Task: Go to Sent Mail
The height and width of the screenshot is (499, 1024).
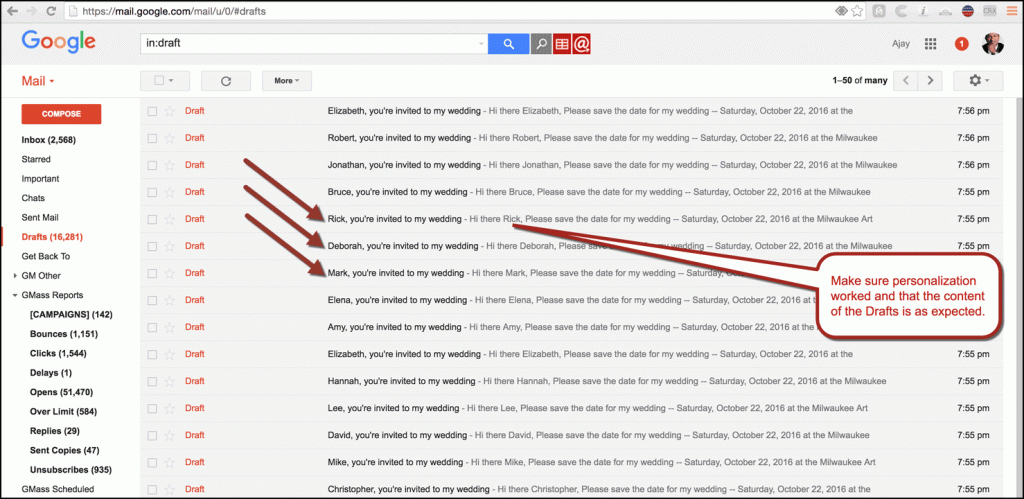Action: [39, 217]
